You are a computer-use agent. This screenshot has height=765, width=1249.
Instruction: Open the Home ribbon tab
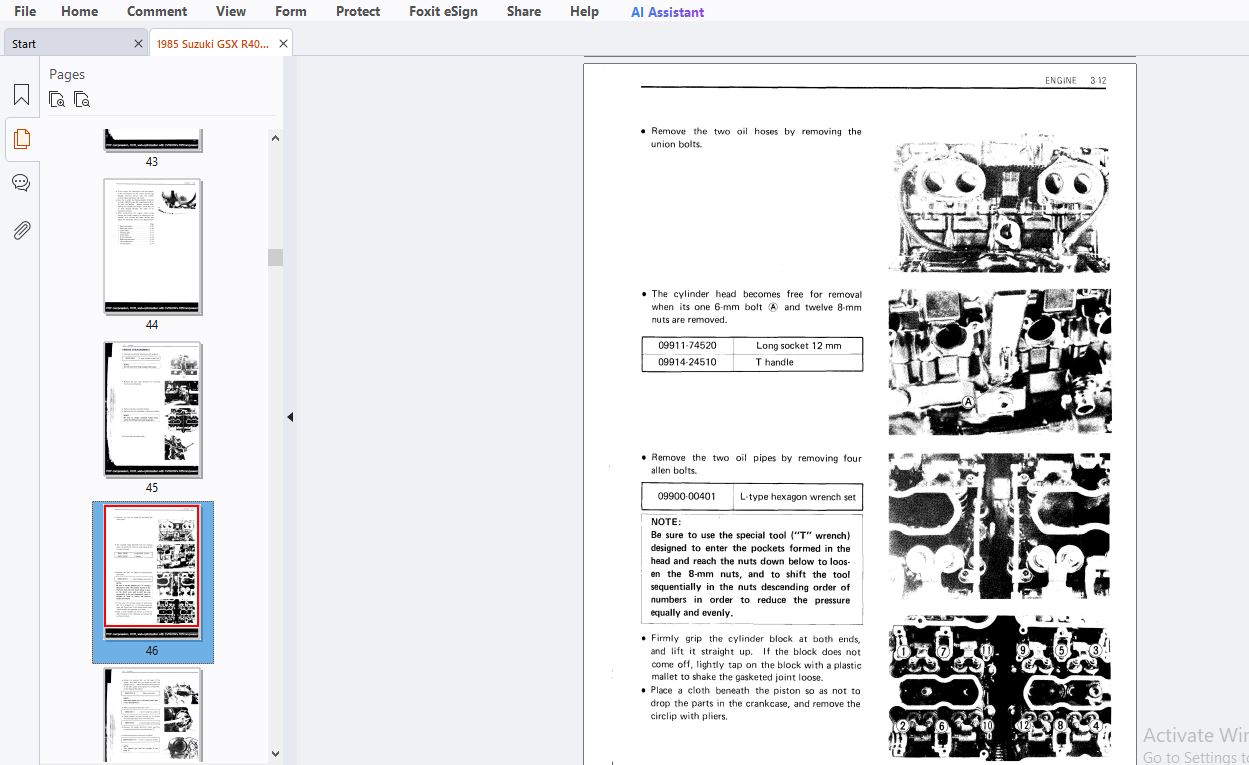pyautogui.click(x=79, y=11)
